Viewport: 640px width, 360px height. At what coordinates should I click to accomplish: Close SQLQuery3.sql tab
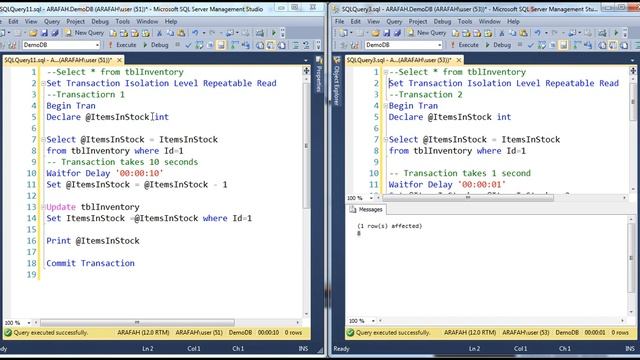coord(459,60)
